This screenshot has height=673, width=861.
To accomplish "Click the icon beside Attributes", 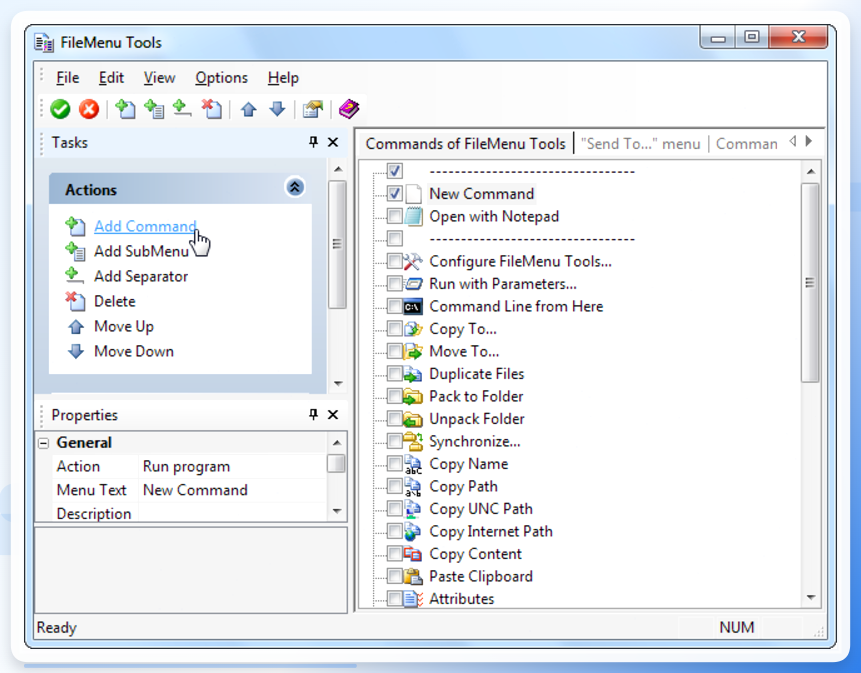I will pyautogui.click(x=413, y=598).
